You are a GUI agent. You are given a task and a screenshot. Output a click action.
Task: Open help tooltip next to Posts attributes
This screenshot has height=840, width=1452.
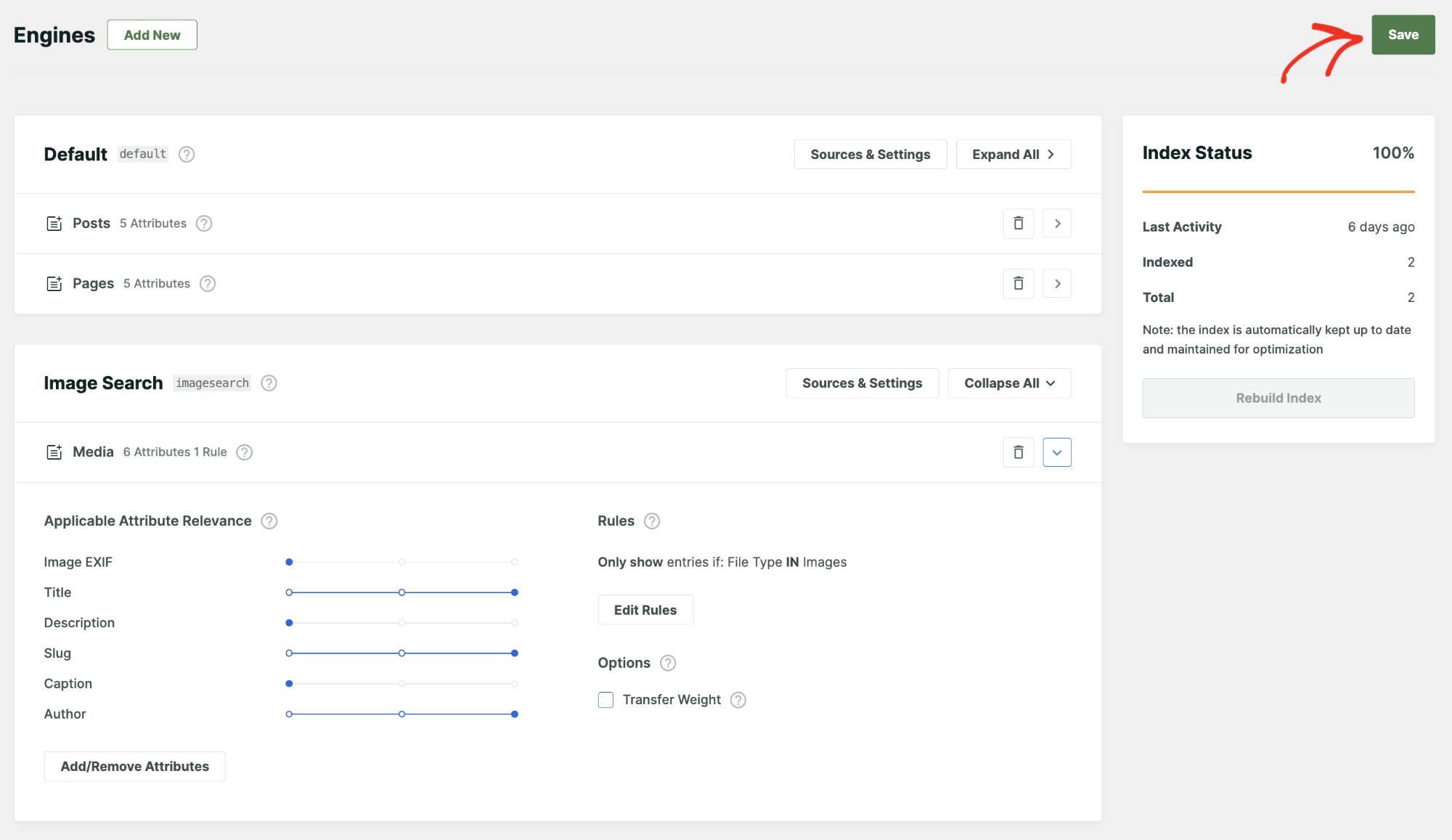pyautogui.click(x=203, y=223)
